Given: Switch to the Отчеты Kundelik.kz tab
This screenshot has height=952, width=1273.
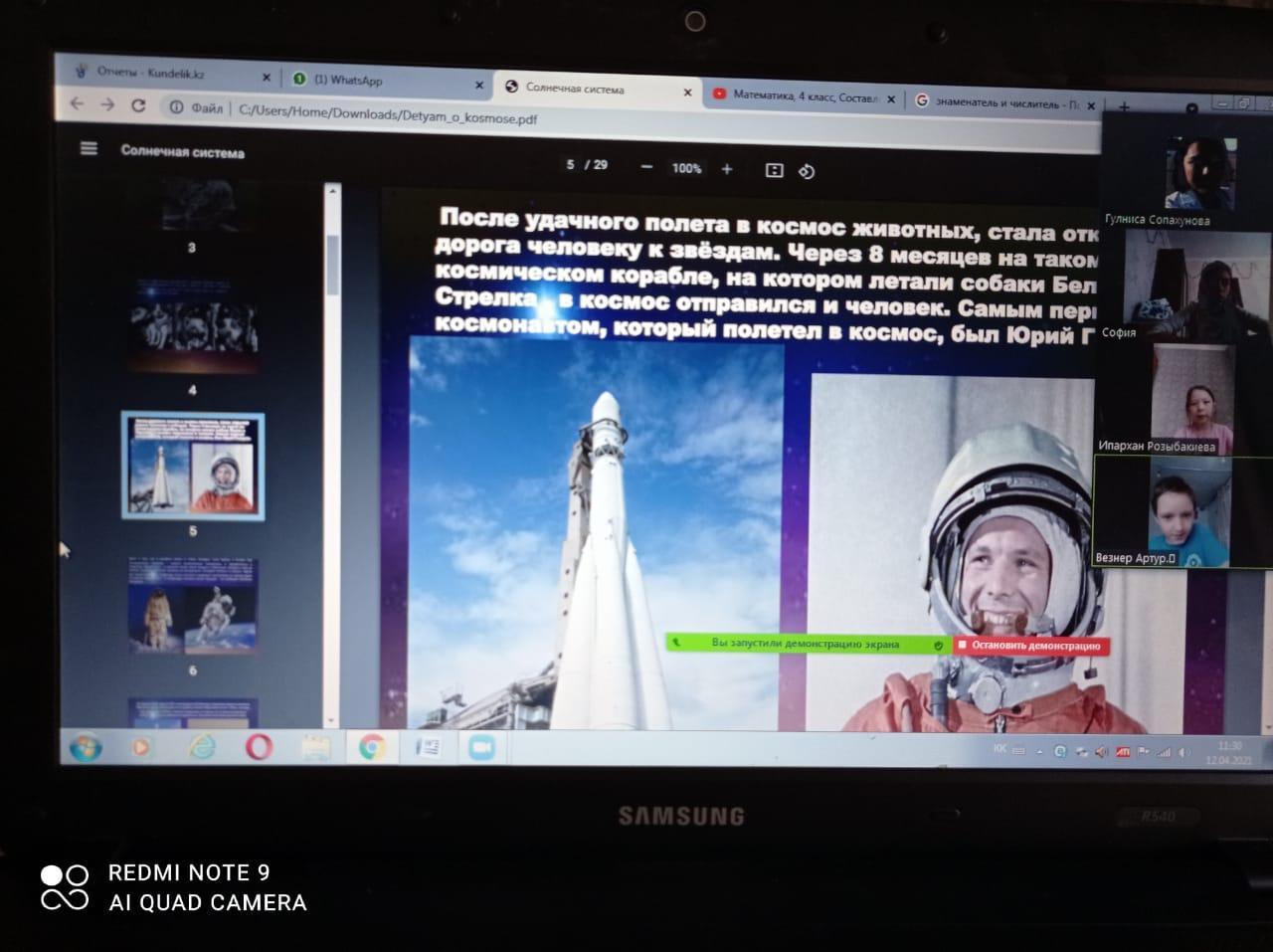Looking at the screenshot, I should click(149, 73).
